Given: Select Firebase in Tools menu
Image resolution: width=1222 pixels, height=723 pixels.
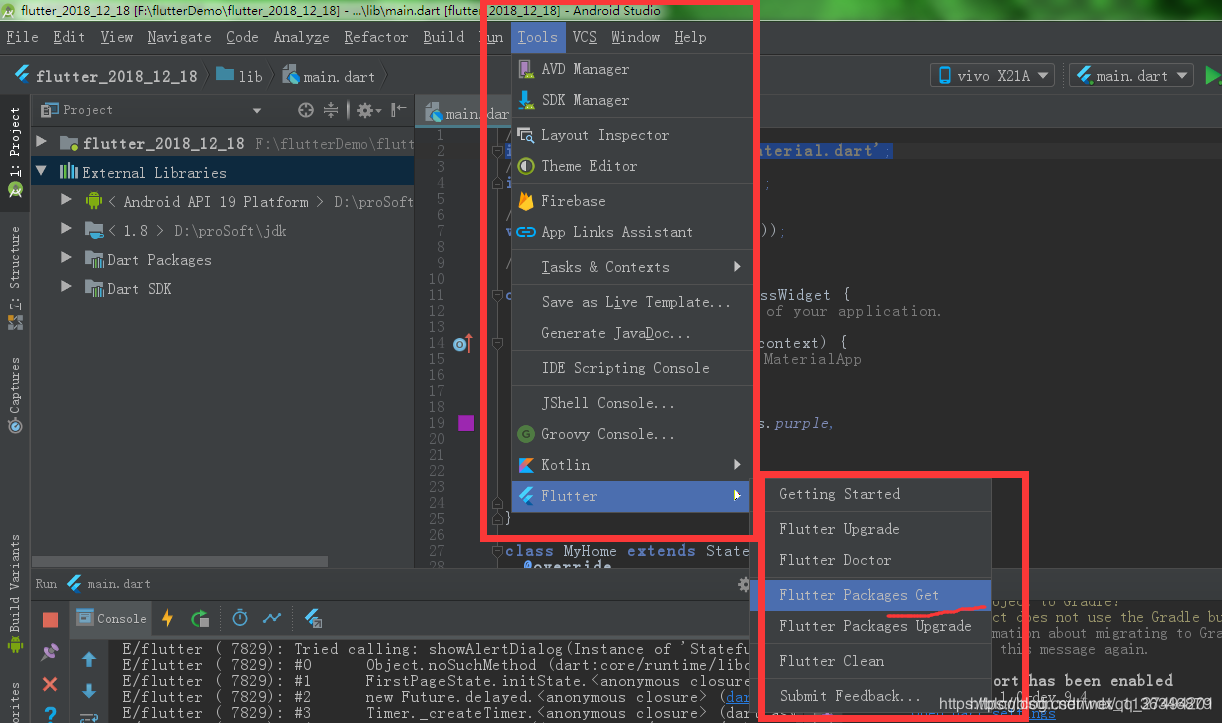Looking at the screenshot, I should pyautogui.click(x=631, y=201).
